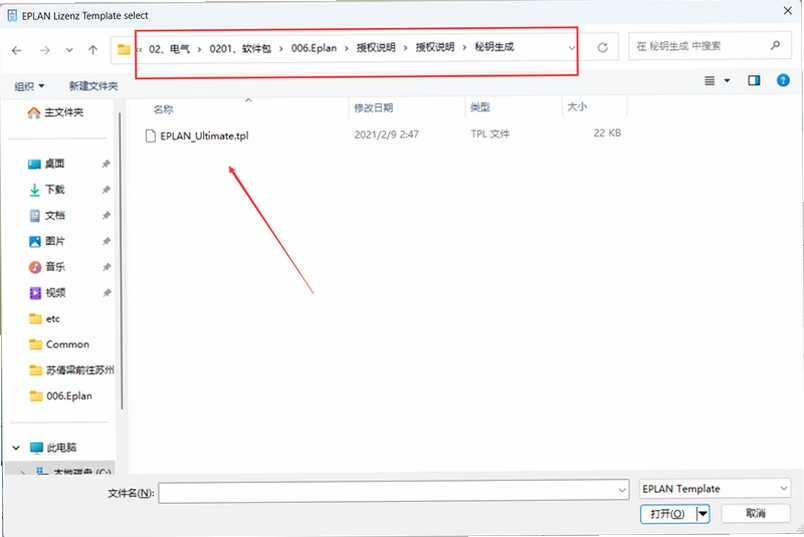The image size is (804, 537).
Task: Click the date 2021/2/9 2:47
Action: [x=386, y=134]
